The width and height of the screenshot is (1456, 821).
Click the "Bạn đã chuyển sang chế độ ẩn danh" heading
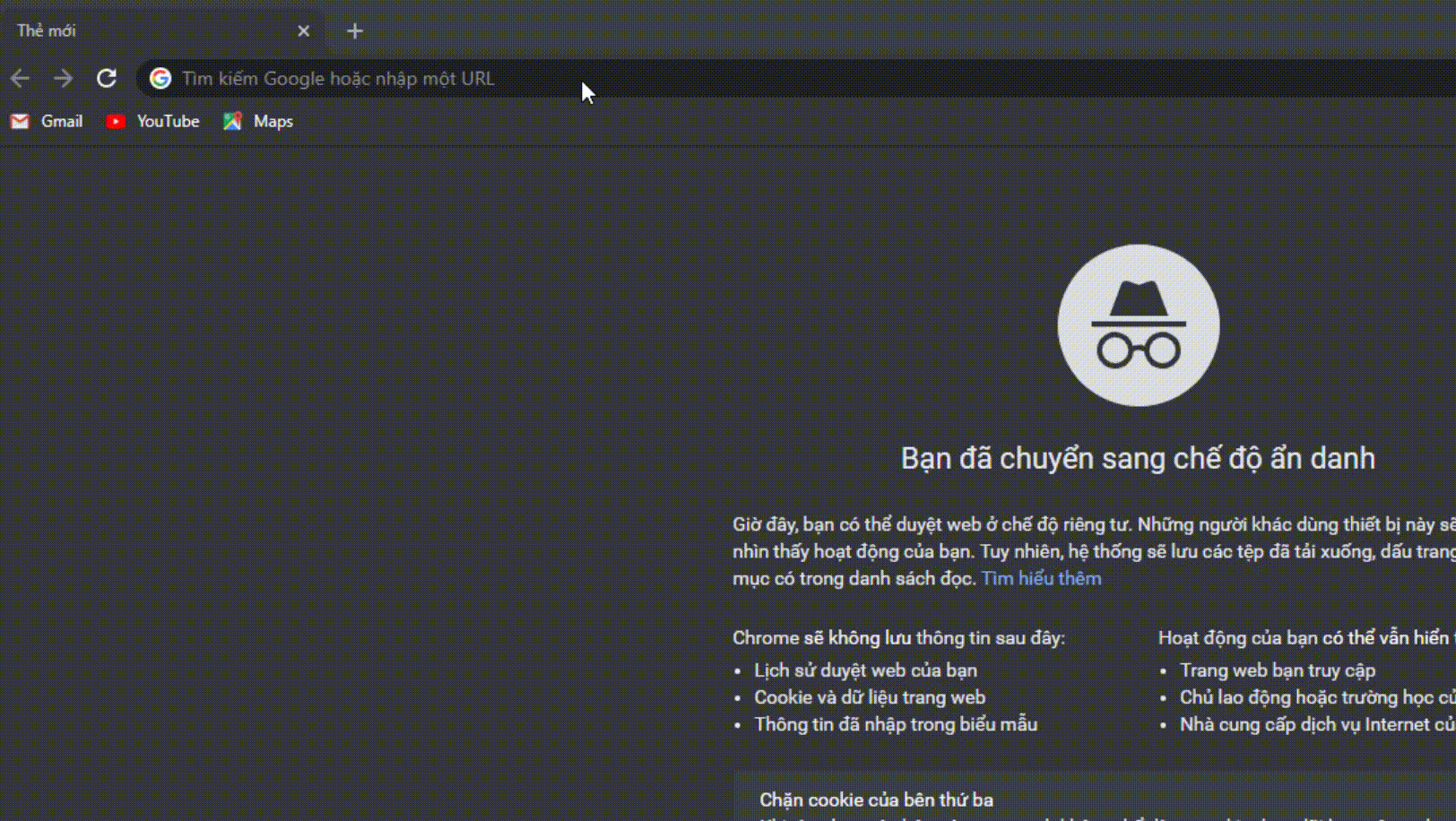(x=1137, y=459)
